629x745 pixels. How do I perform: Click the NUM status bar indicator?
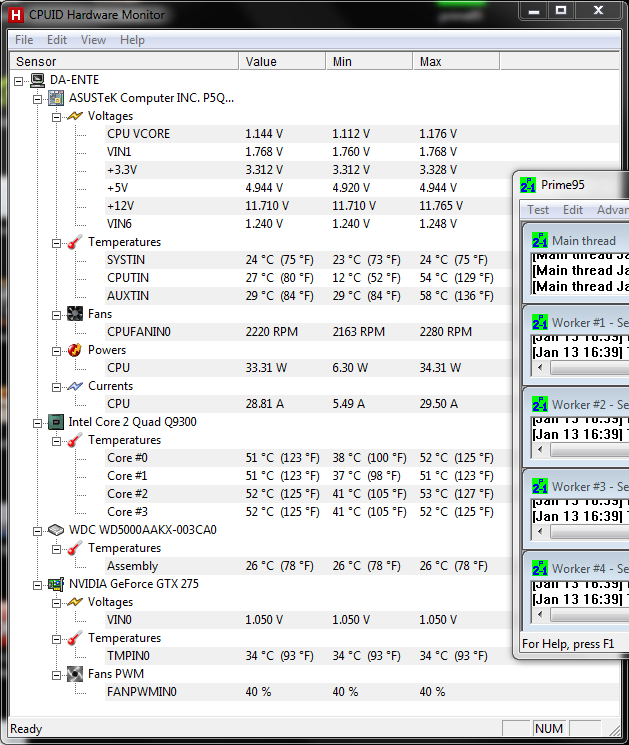click(549, 728)
